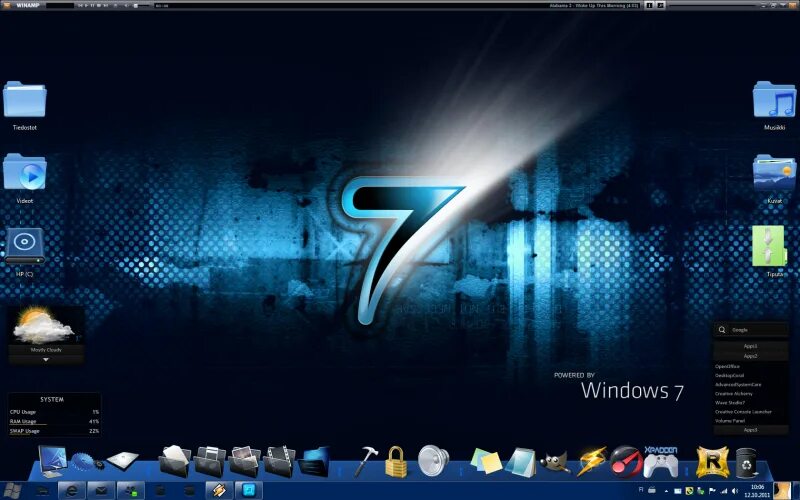Click the Mostly Cloudy weather widget image

(x=43, y=325)
